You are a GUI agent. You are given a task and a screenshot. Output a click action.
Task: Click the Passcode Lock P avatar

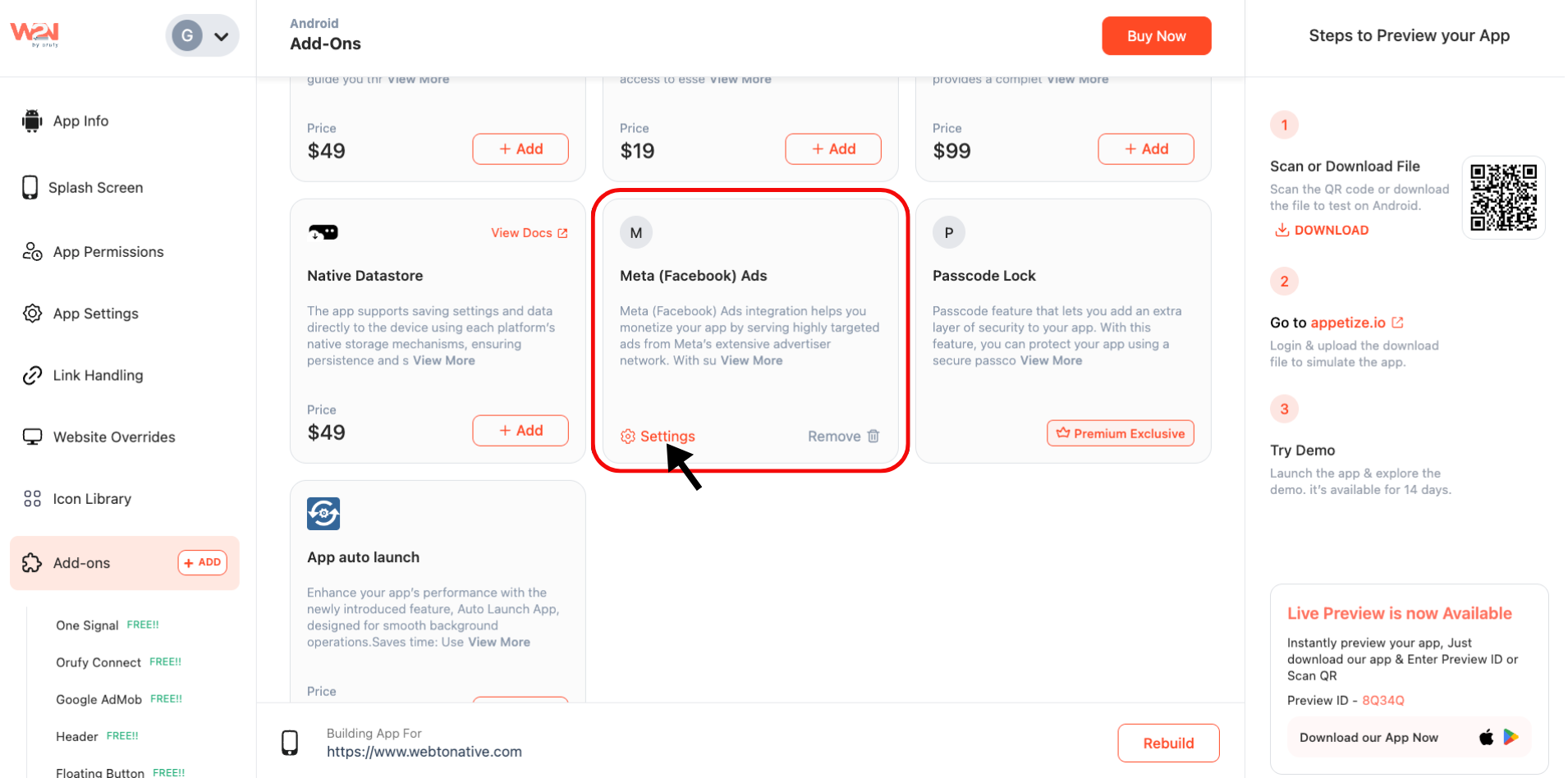pos(948,232)
